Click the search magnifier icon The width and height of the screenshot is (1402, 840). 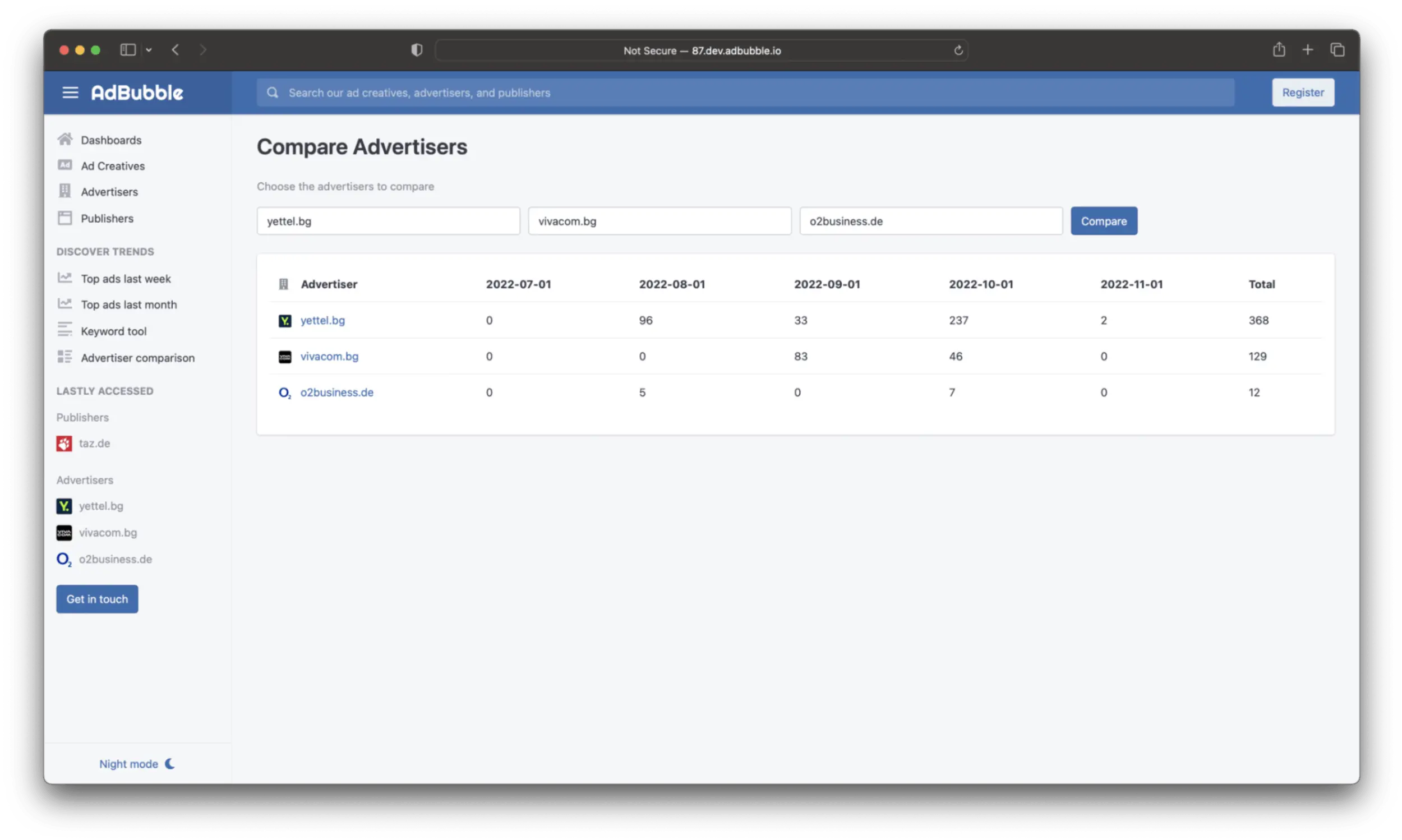point(272,93)
